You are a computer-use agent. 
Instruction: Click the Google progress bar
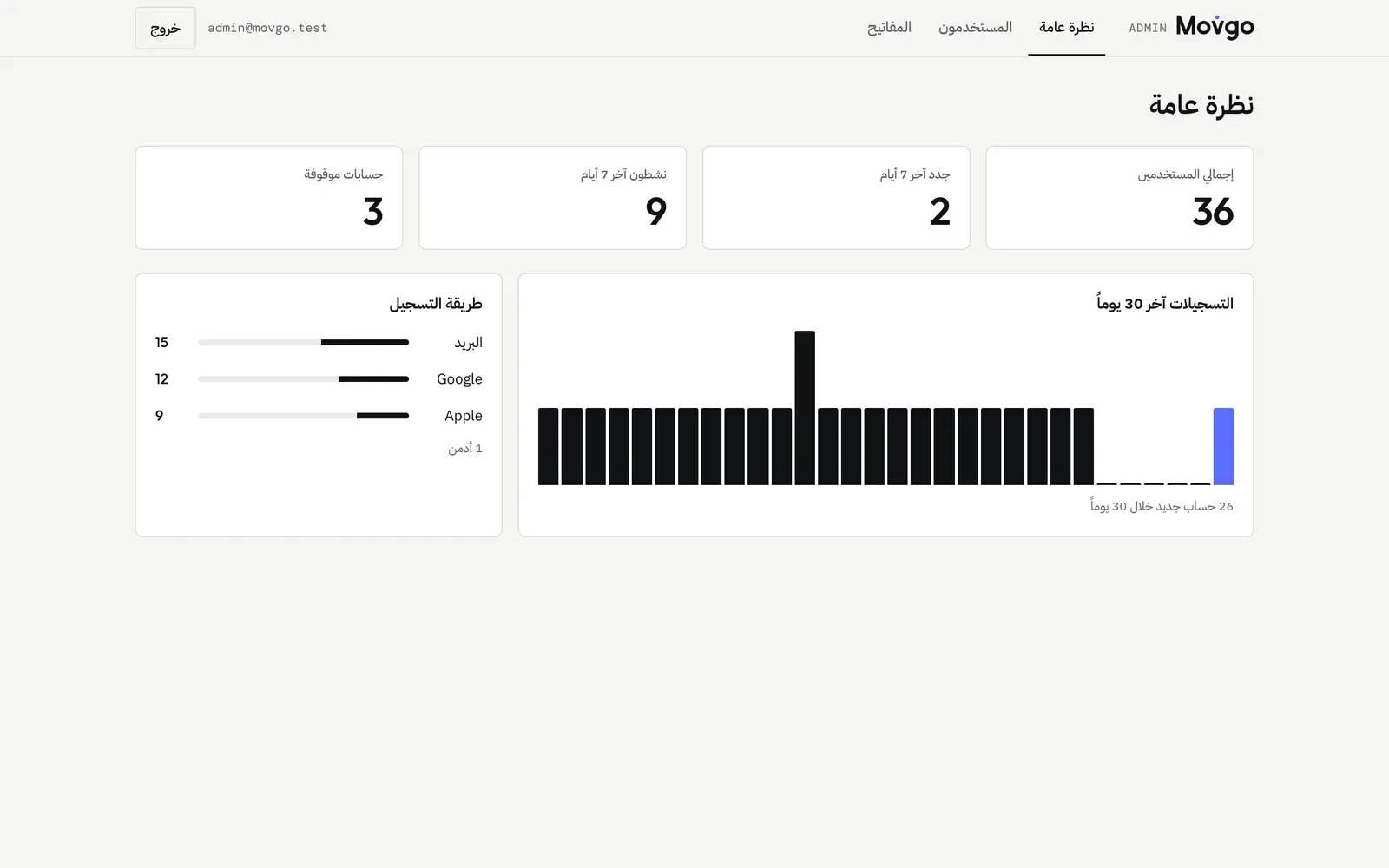303,378
